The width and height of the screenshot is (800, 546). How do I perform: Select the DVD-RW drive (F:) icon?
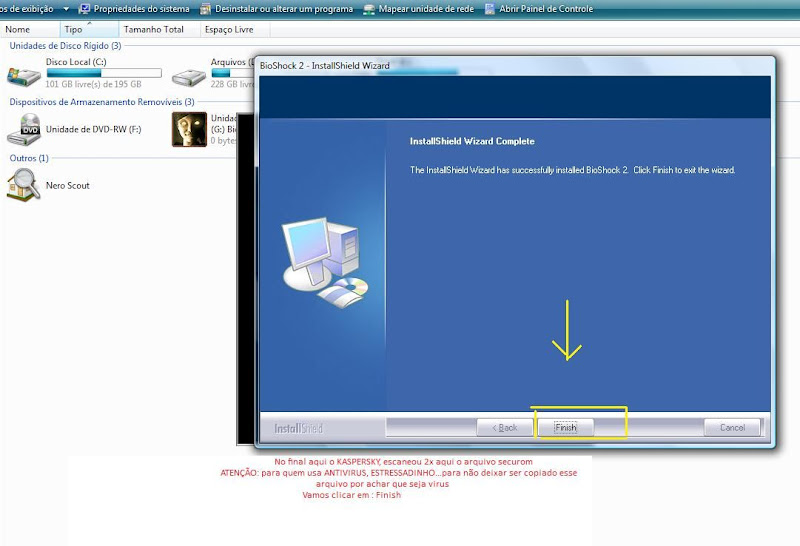point(23,130)
